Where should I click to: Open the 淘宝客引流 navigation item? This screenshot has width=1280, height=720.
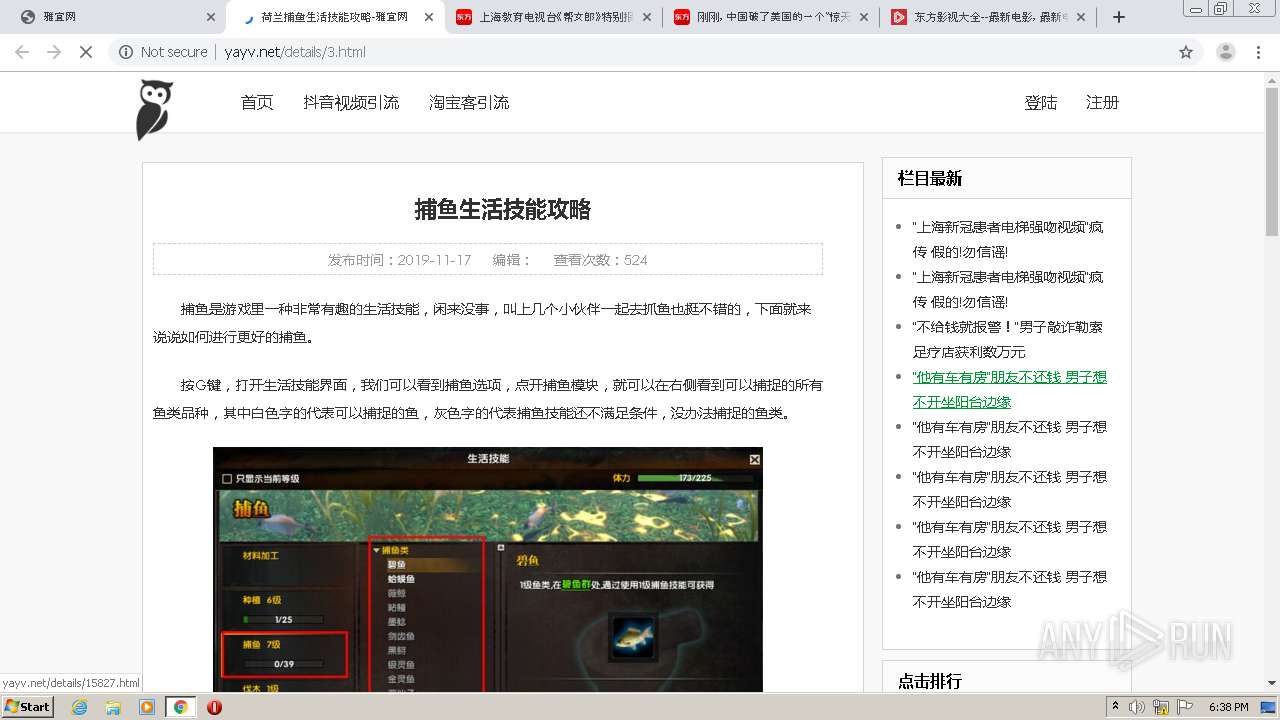(x=469, y=102)
